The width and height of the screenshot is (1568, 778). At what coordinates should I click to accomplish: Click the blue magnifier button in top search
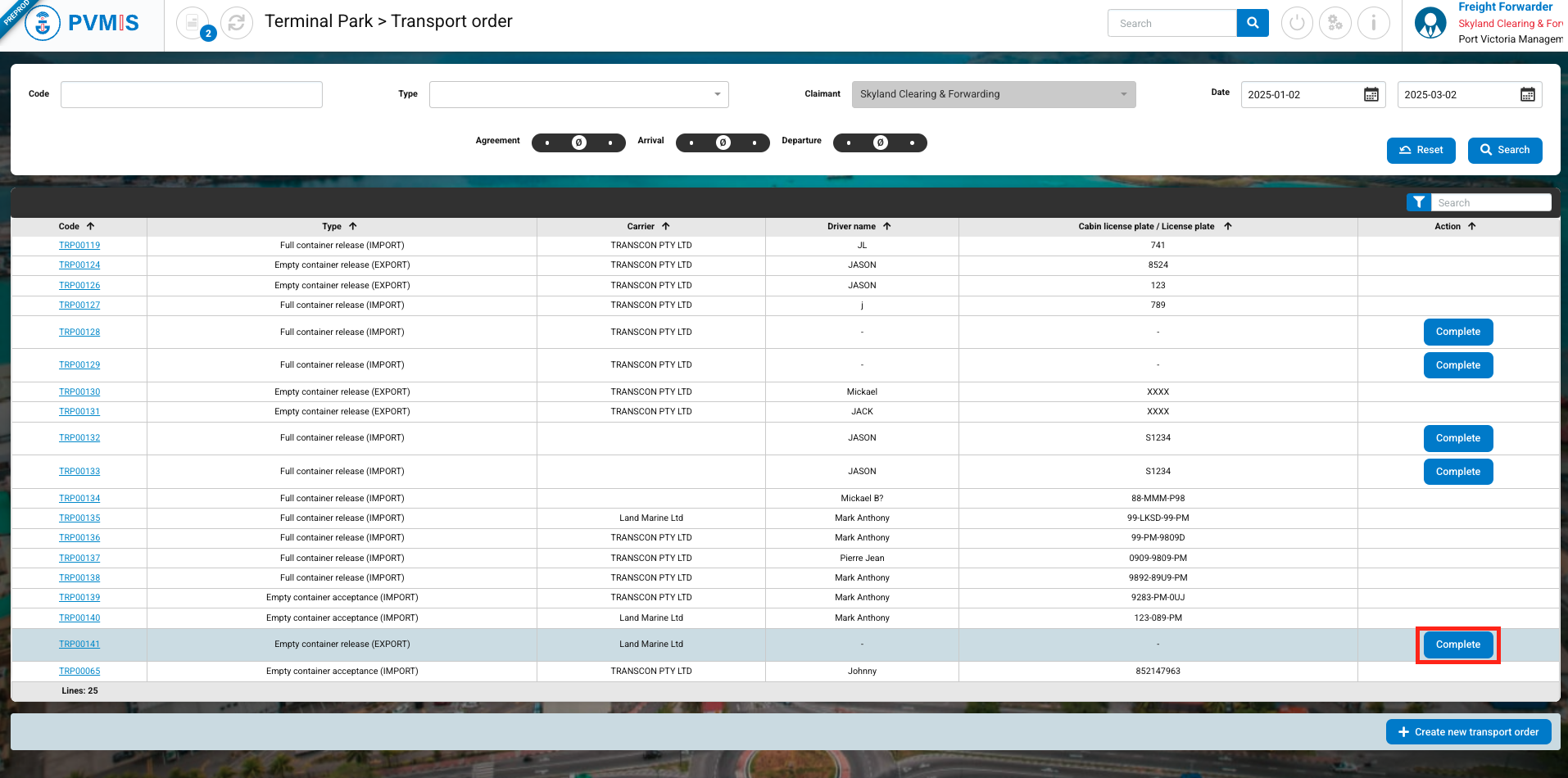1252,23
